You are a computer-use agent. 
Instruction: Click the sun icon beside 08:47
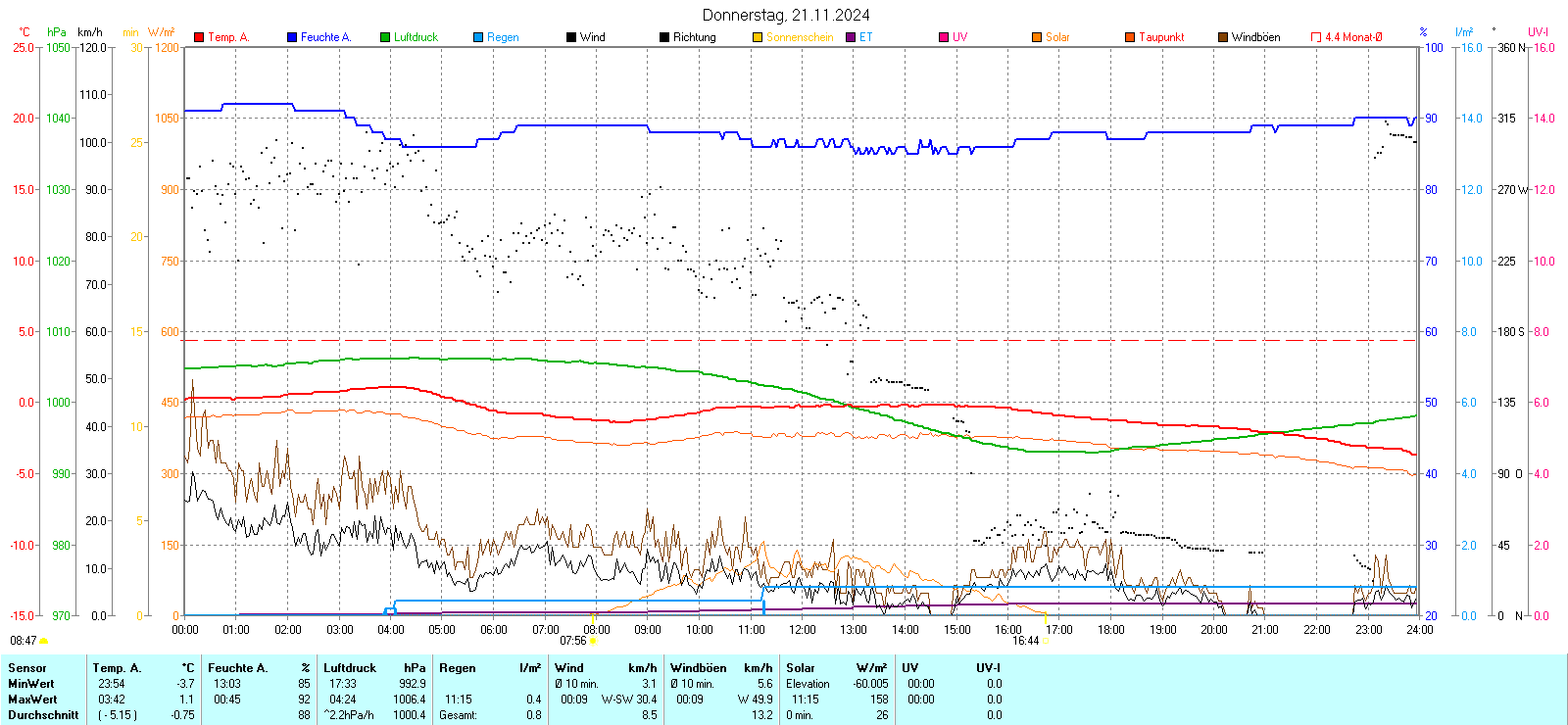tap(44, 641)
